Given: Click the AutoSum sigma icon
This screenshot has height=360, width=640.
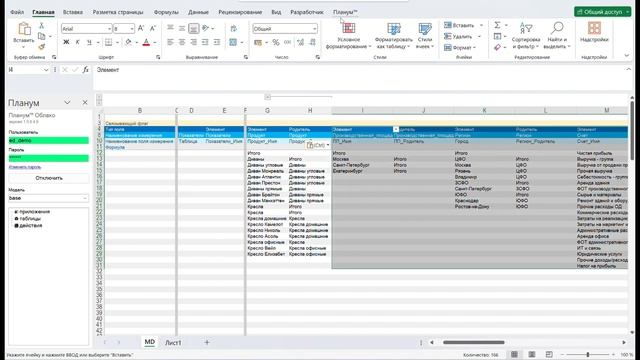Looking at the screenshot, I should point(497,25).
